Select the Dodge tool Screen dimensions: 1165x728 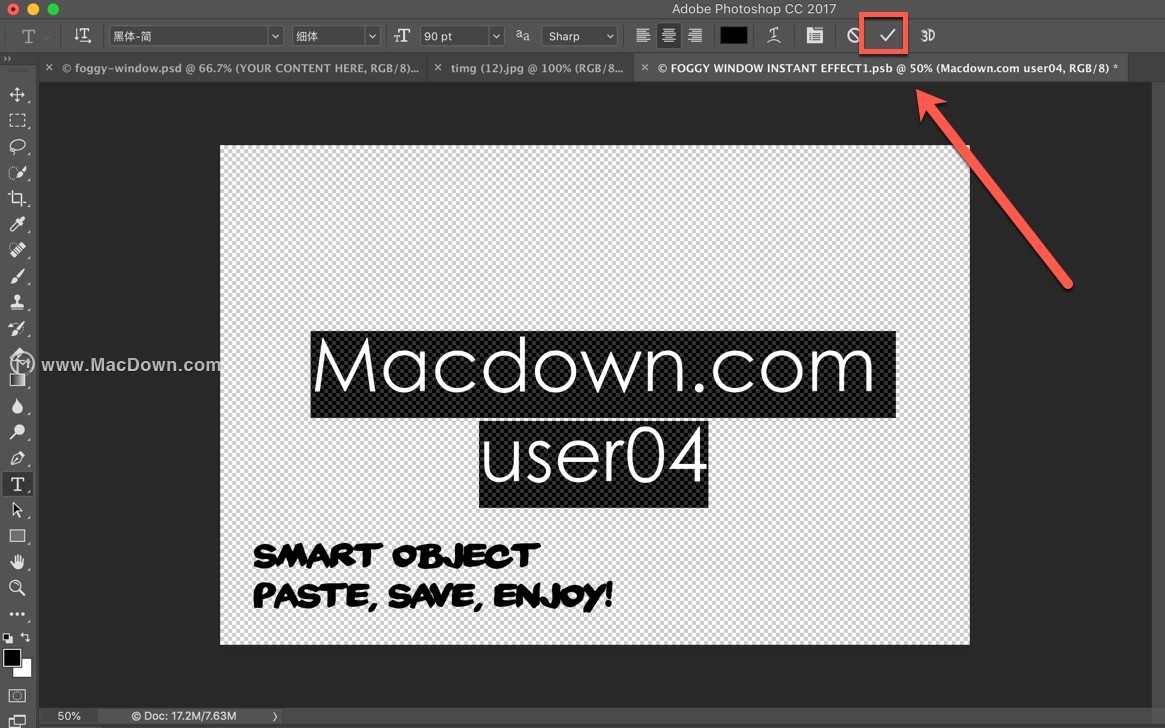17,432
